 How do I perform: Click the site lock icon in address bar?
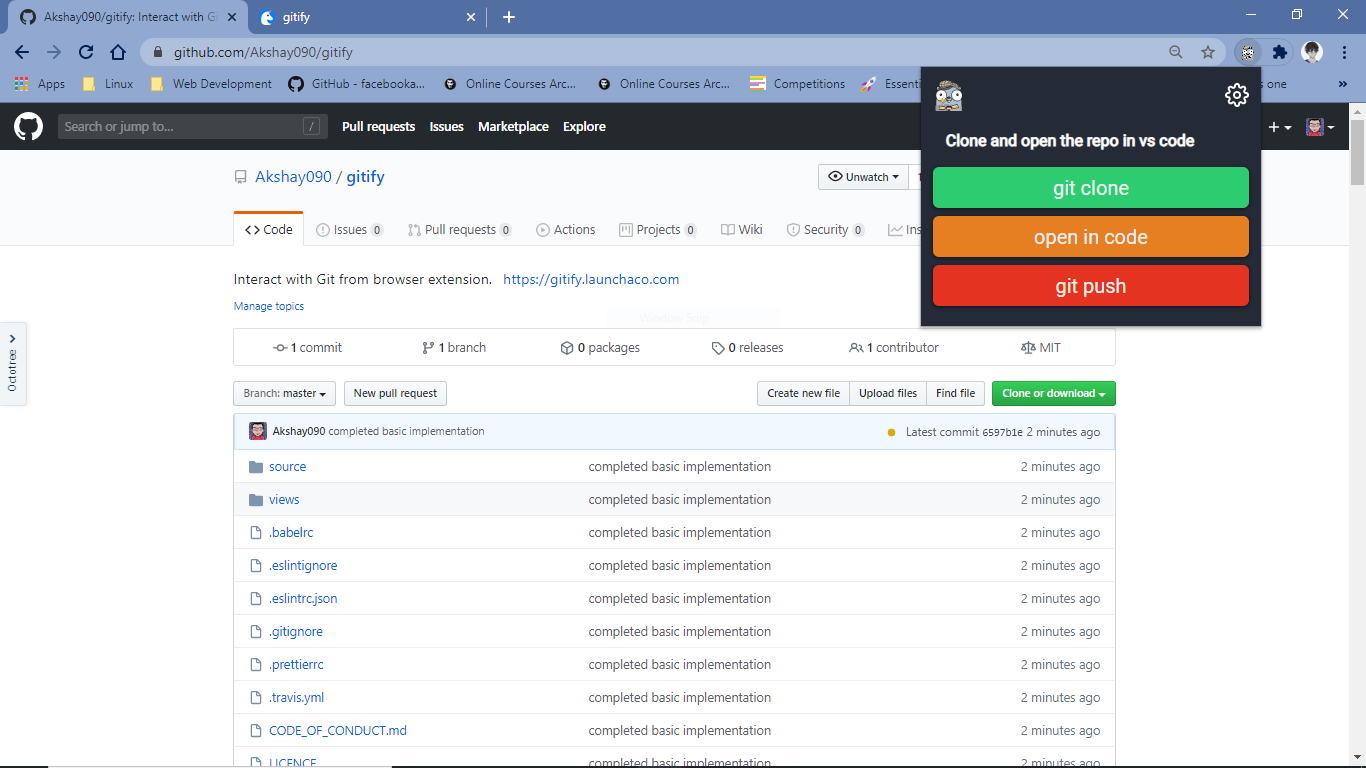160,52
